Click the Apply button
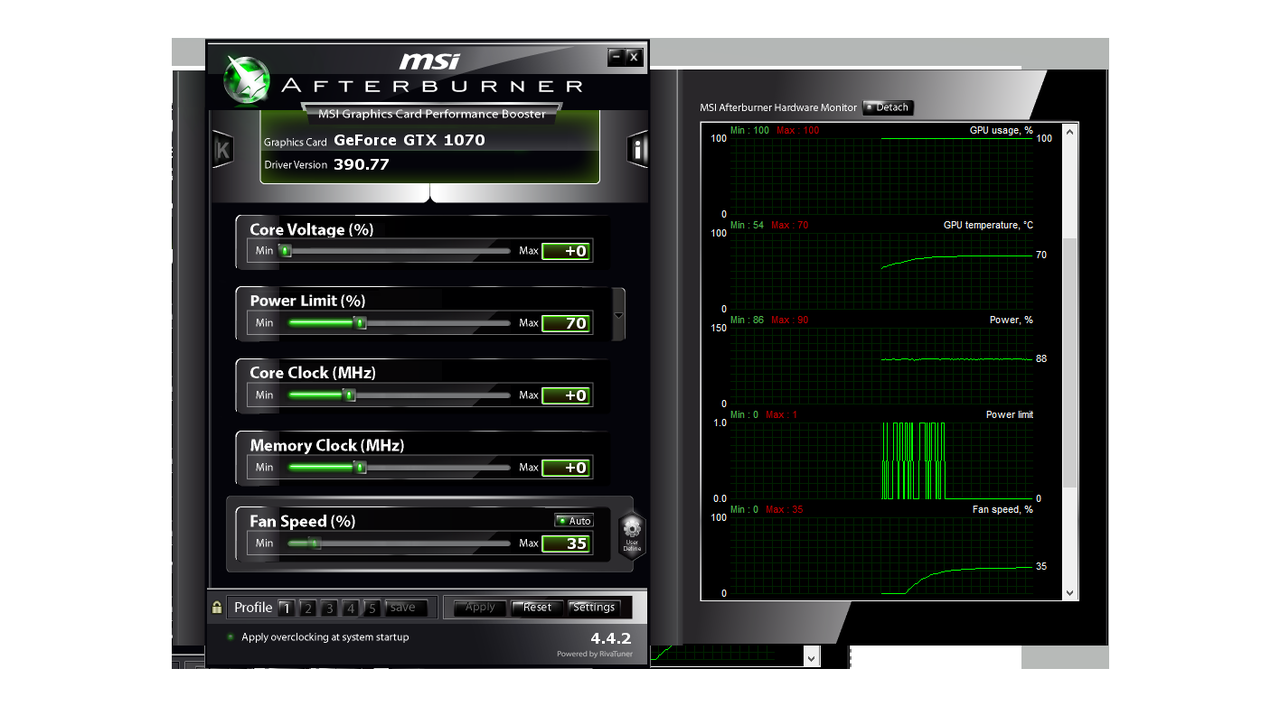Screen dimensions: 1280x706 (x=480, y=607)
